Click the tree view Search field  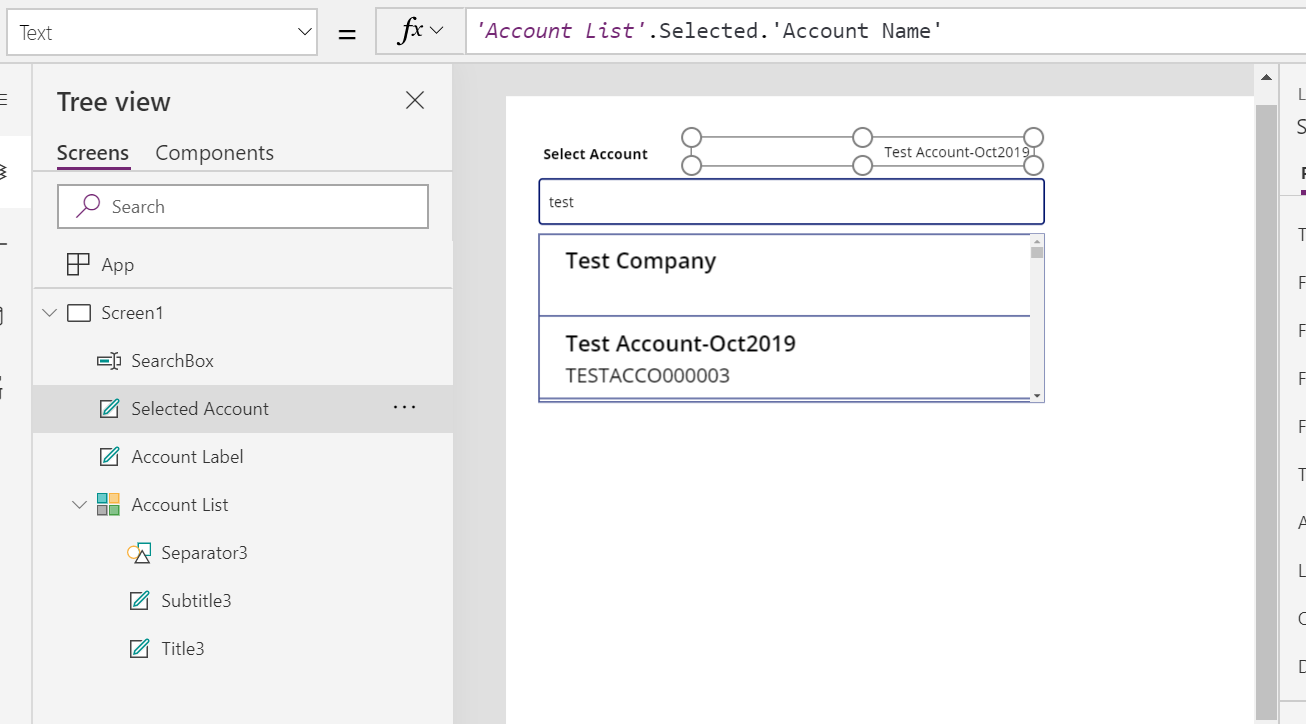[x=243, y=207]
